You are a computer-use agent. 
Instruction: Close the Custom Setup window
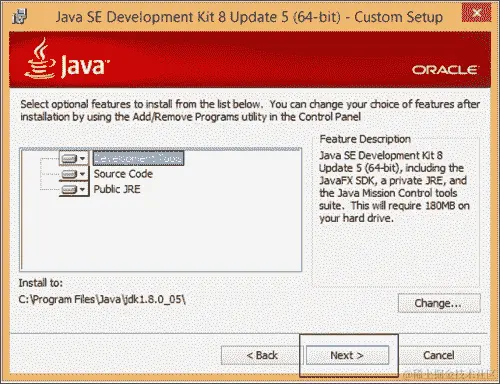(476, 13)
